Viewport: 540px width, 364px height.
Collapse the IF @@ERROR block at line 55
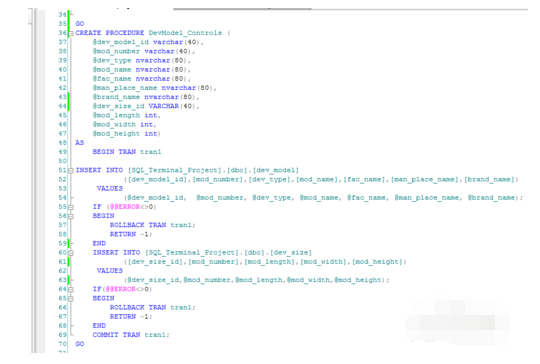point(71,207)
